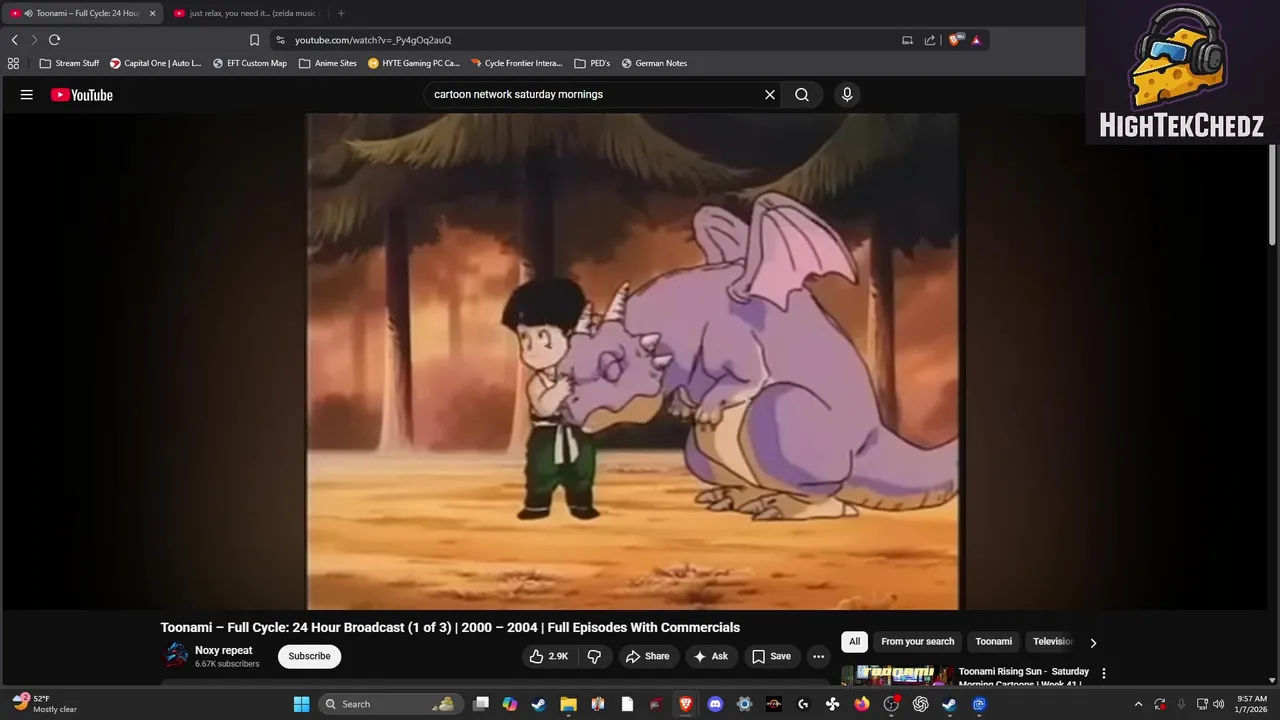Open the Brave Rewards triangle icon
Viewport: 1280px width, 720px height.
coord(976,40)
